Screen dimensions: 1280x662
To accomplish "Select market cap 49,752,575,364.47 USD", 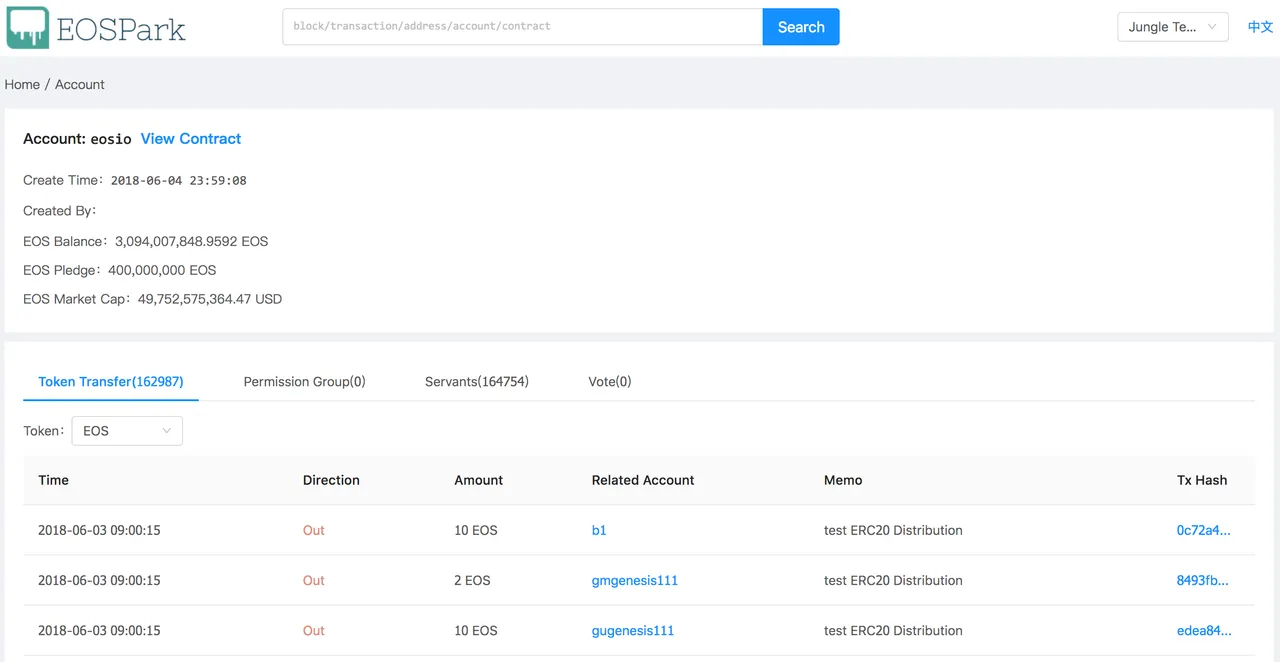I will click(x=210, y=299).
